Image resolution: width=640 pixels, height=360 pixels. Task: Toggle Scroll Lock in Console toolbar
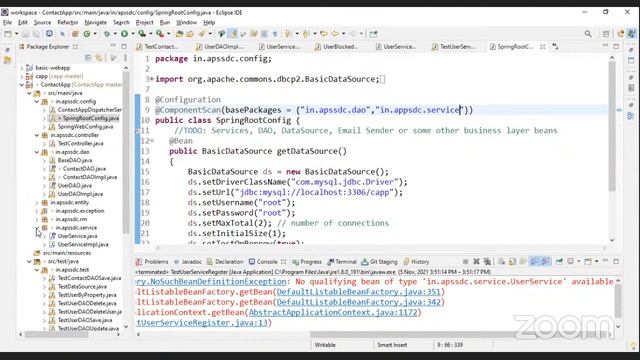coord(512,262)
